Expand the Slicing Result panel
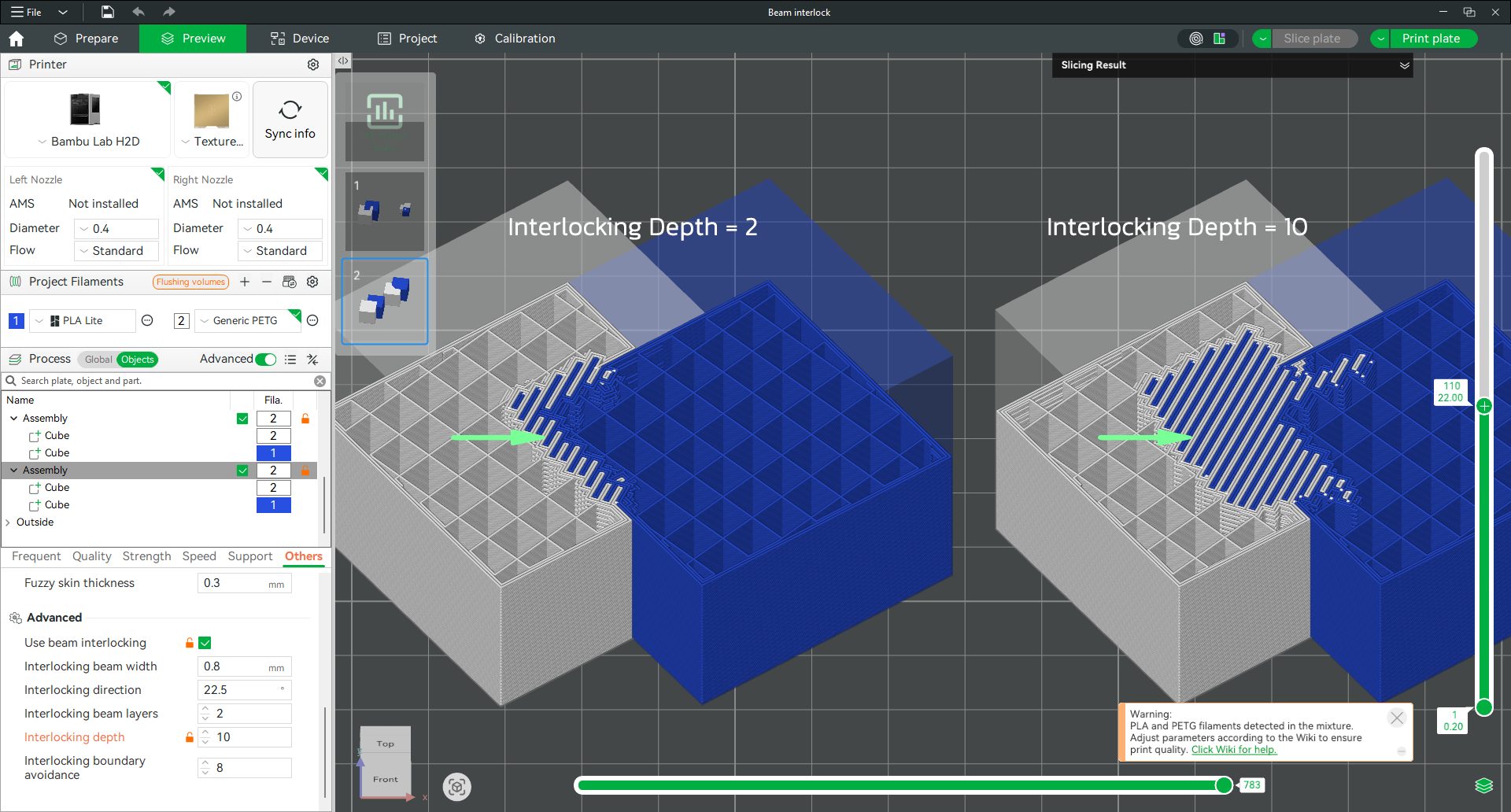The width and height of the screenshot is (1511, 812). [1404, 65]
